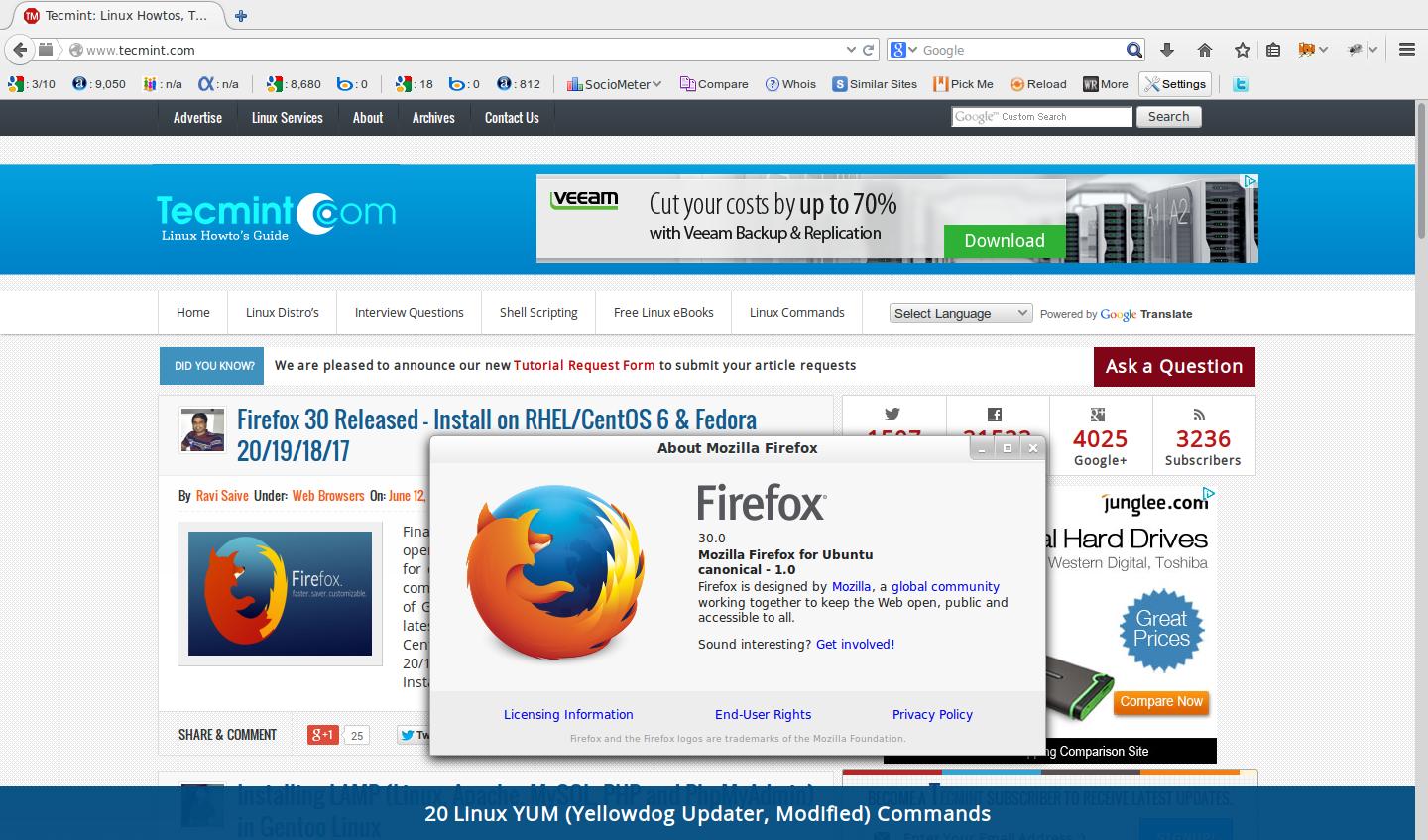Click the Twitter bird icon in toolbar
1428x840 pixels.
pyautogui.click(x=1240, y=84)
